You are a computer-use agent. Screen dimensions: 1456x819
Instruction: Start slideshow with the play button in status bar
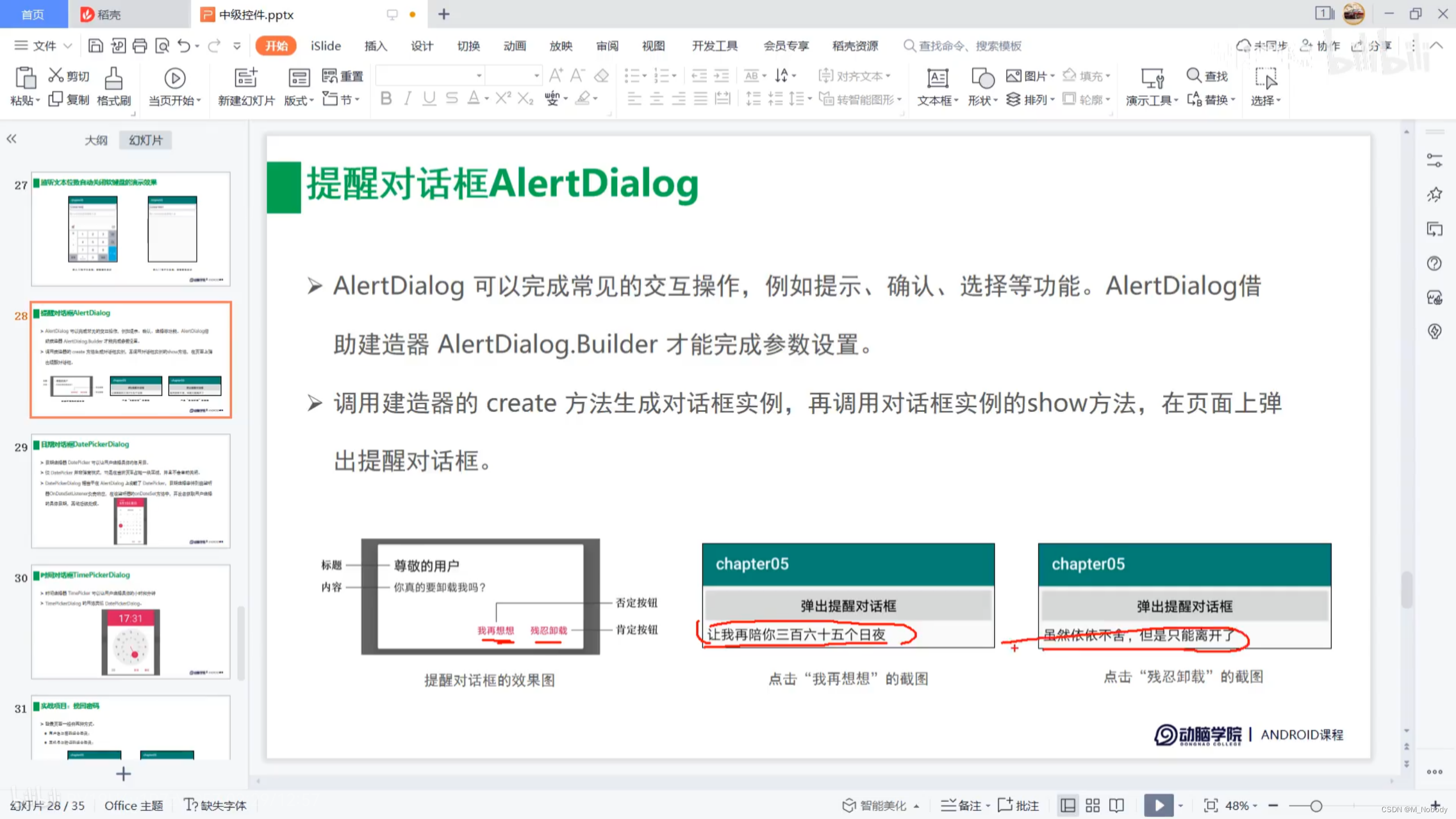1158,805
